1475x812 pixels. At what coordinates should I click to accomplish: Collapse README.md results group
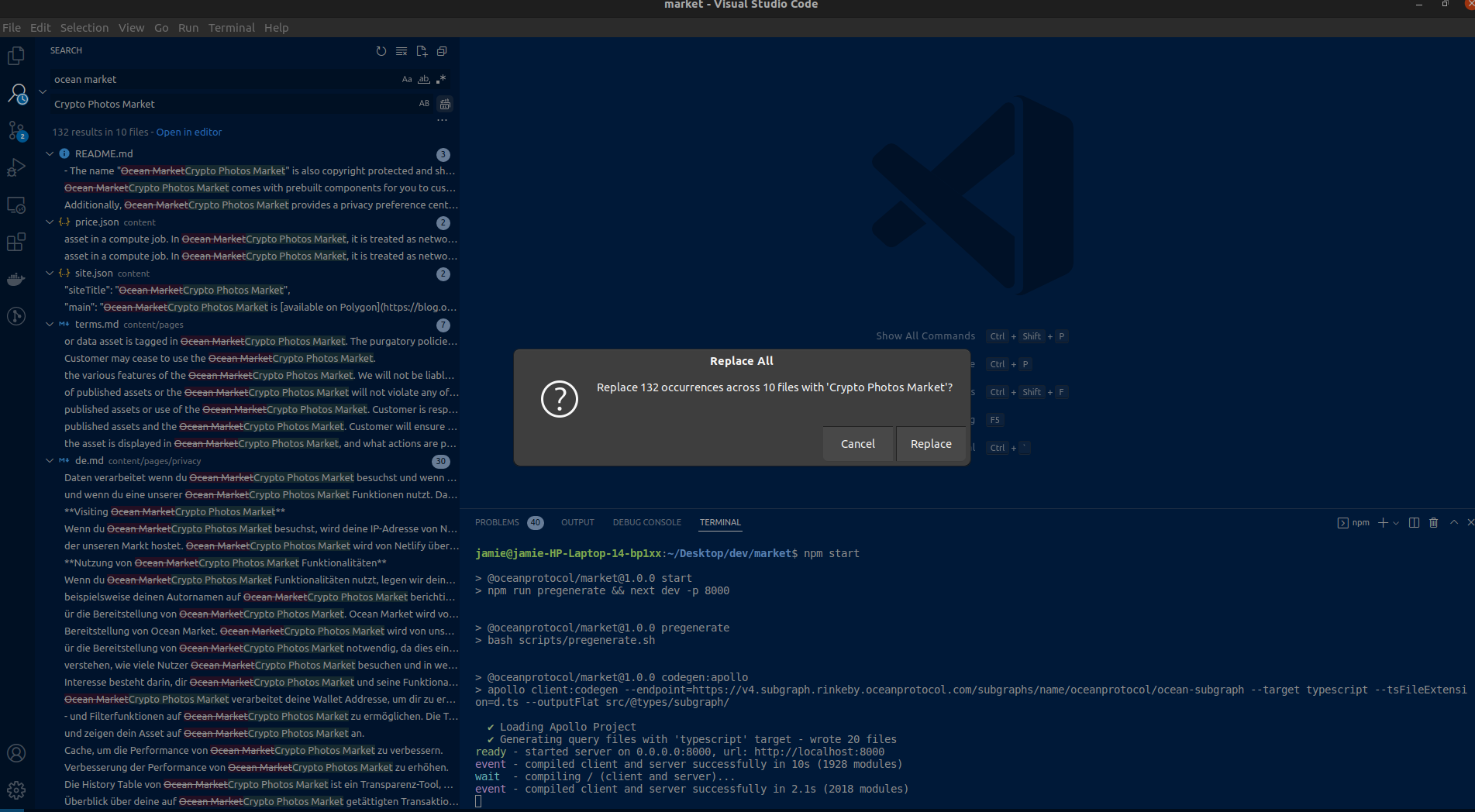(50, 153)
